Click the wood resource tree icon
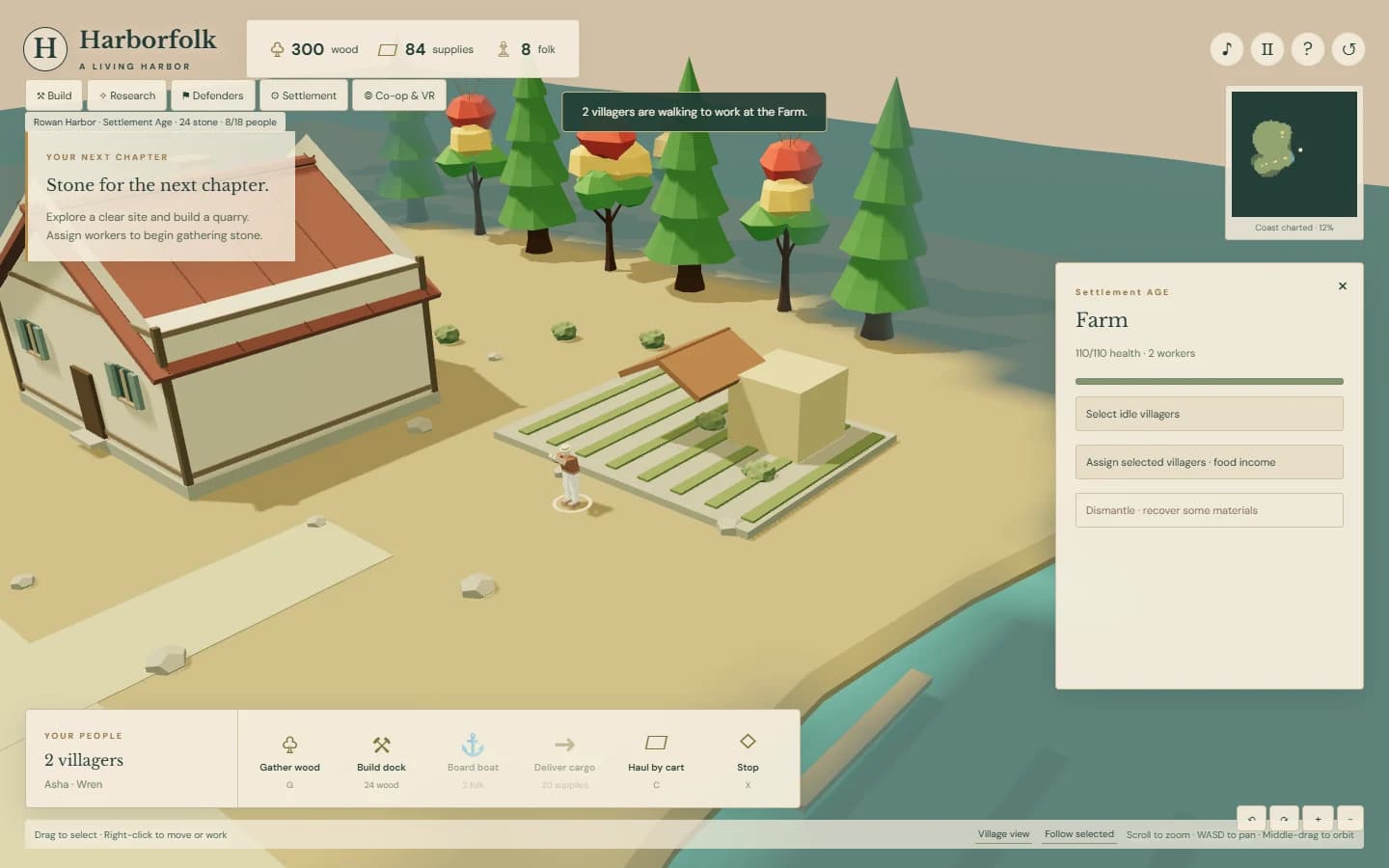 coord(277,49)
